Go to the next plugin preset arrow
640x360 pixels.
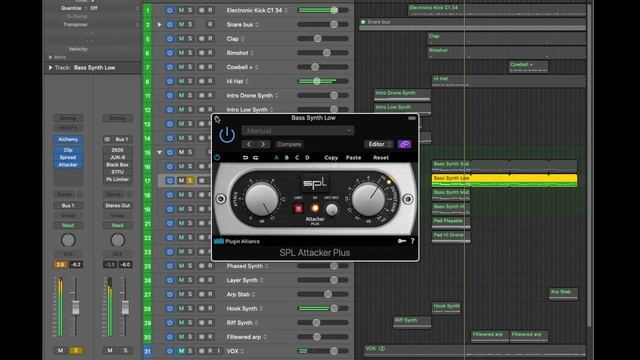[x=263, y=144]
